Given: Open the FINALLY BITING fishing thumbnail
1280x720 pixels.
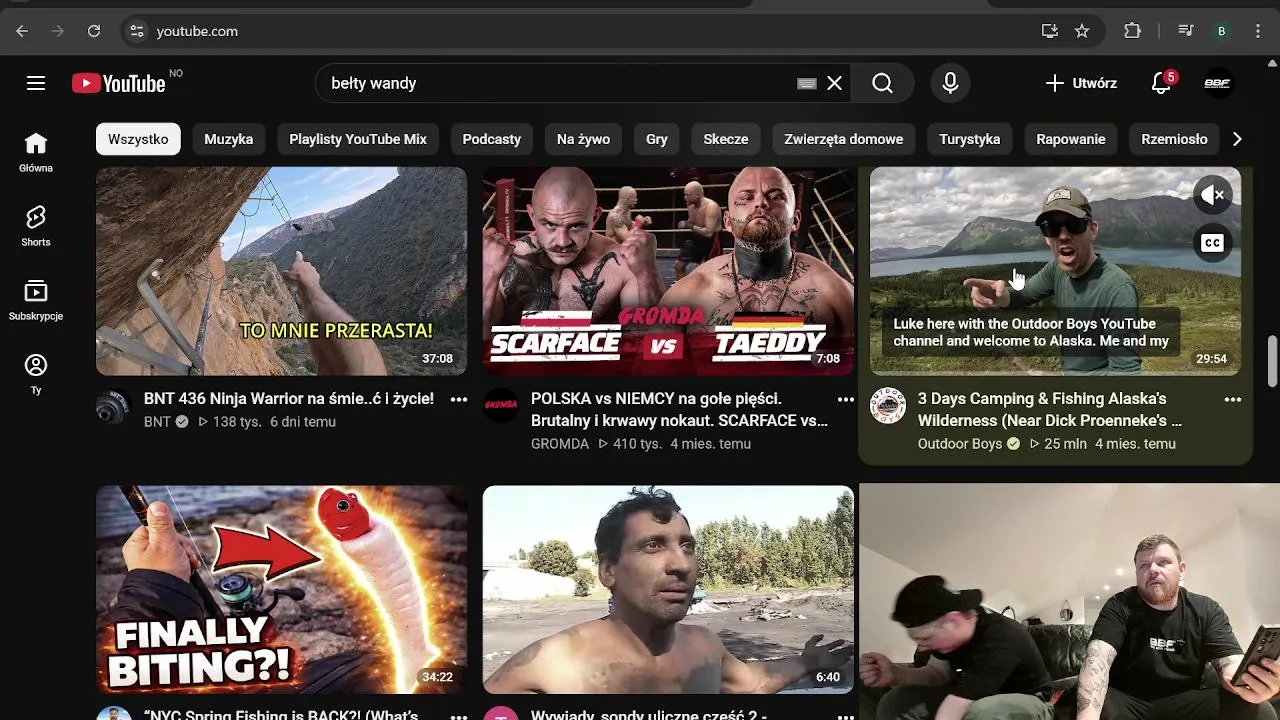Looking at the screenshot, I should point(281,590).
